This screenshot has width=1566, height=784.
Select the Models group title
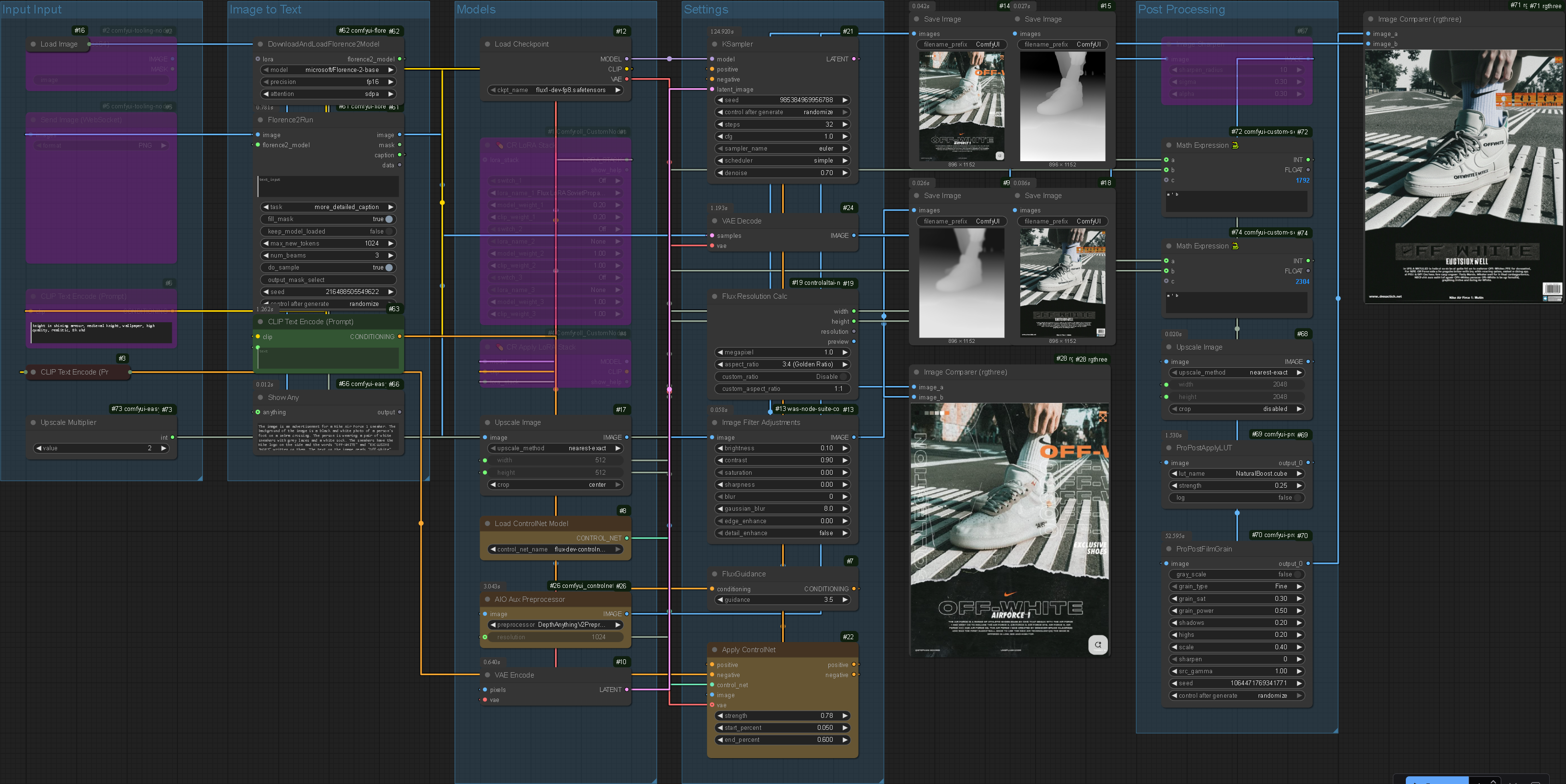(x=476, y=10)
